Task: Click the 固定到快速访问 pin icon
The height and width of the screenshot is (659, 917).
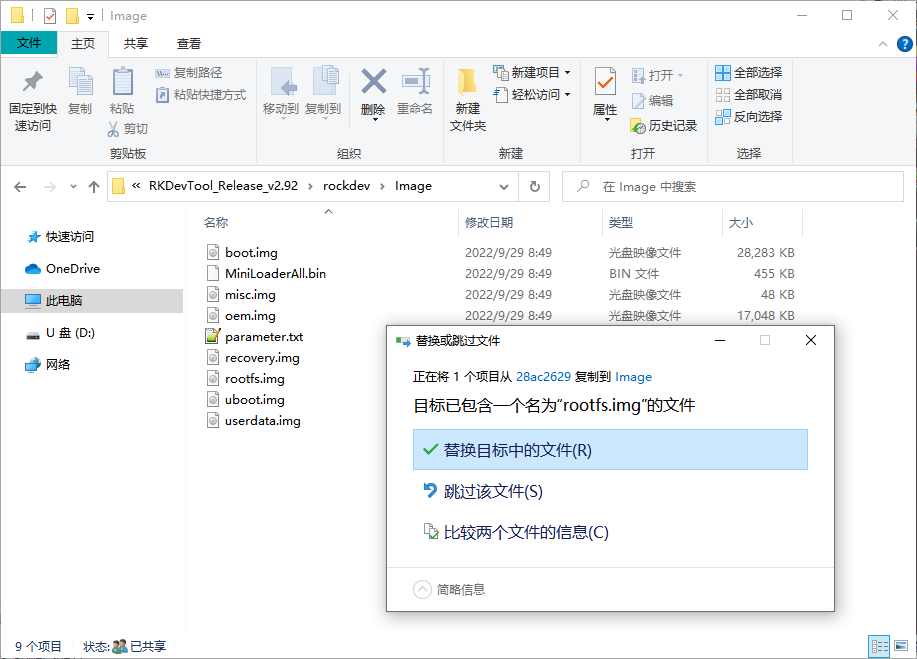Action: coord(32,82)
